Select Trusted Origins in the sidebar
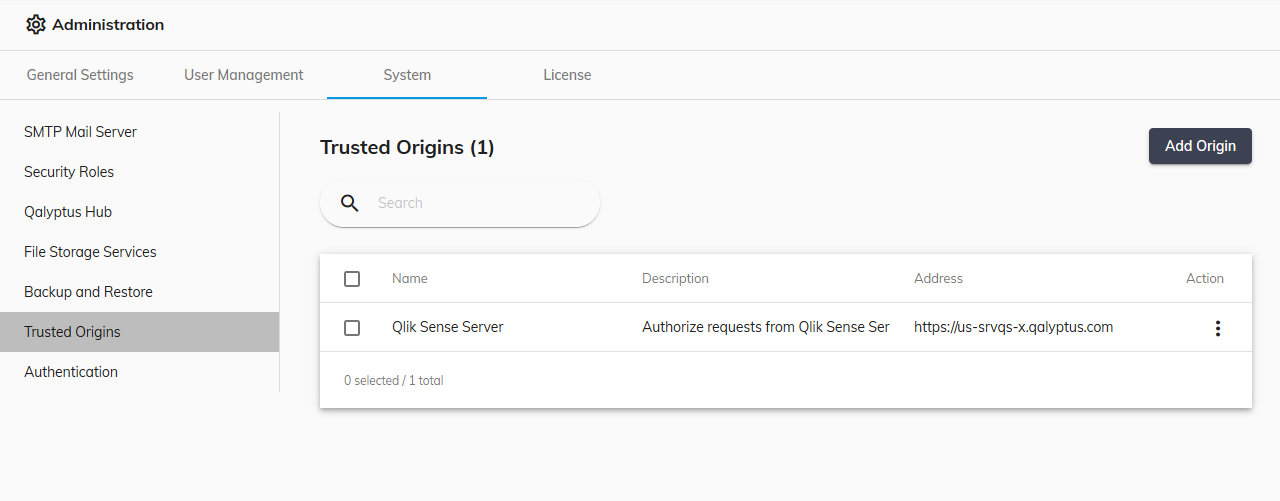Viewport: 1280px width, 501px height. [139, 332]
